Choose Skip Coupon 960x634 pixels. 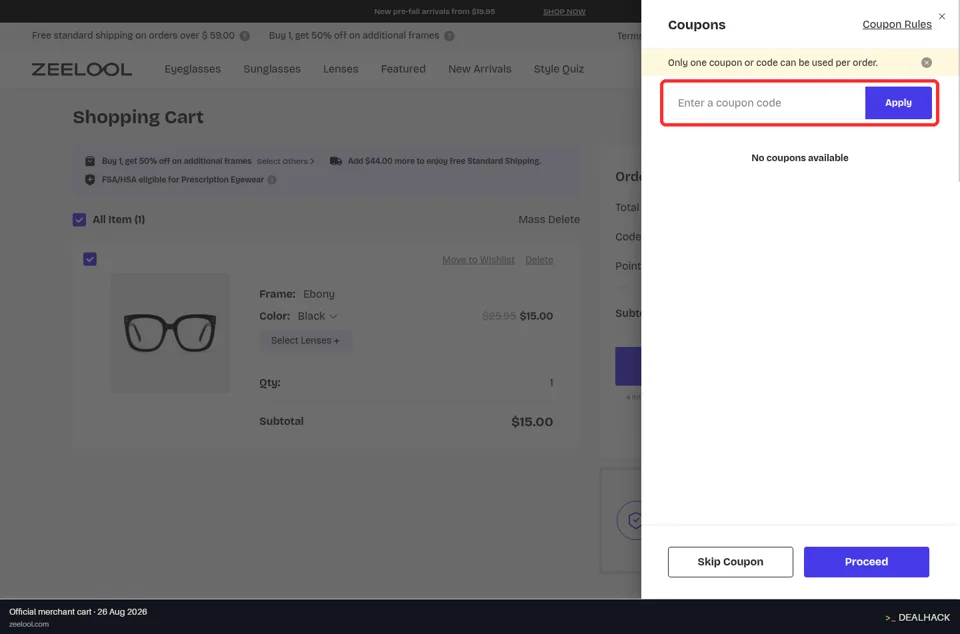(730, 562)
